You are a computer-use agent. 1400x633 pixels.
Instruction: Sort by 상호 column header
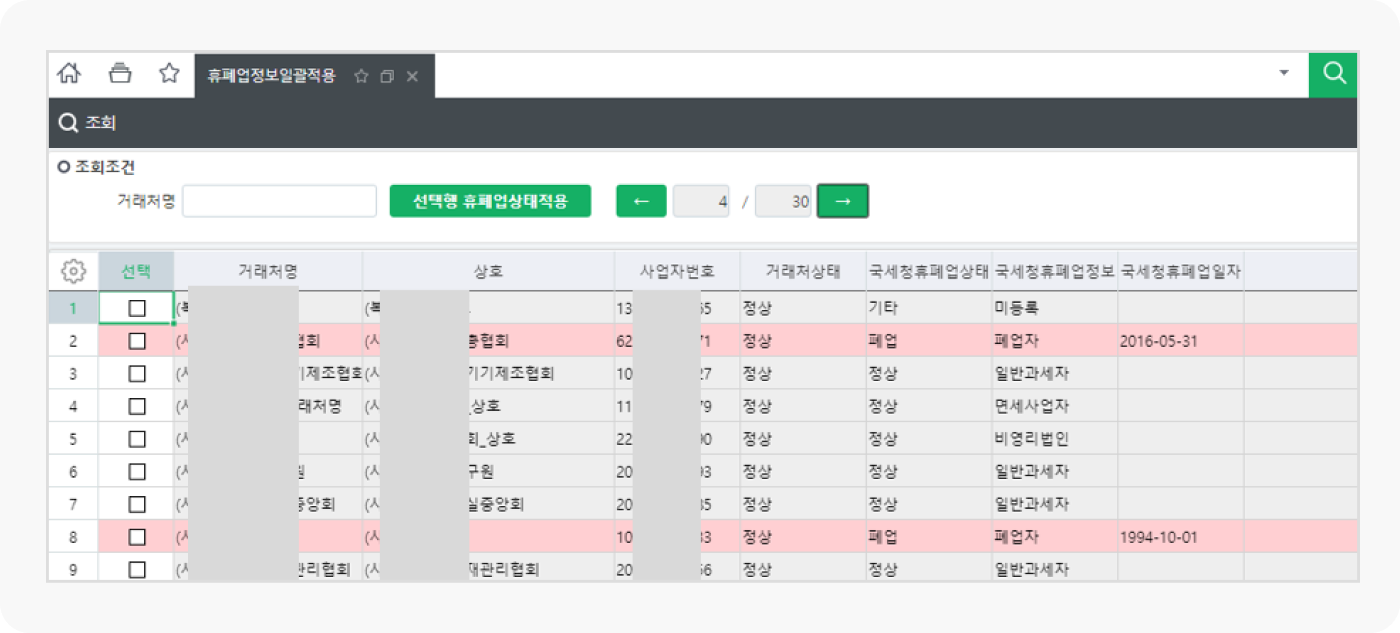pos(488,271)
